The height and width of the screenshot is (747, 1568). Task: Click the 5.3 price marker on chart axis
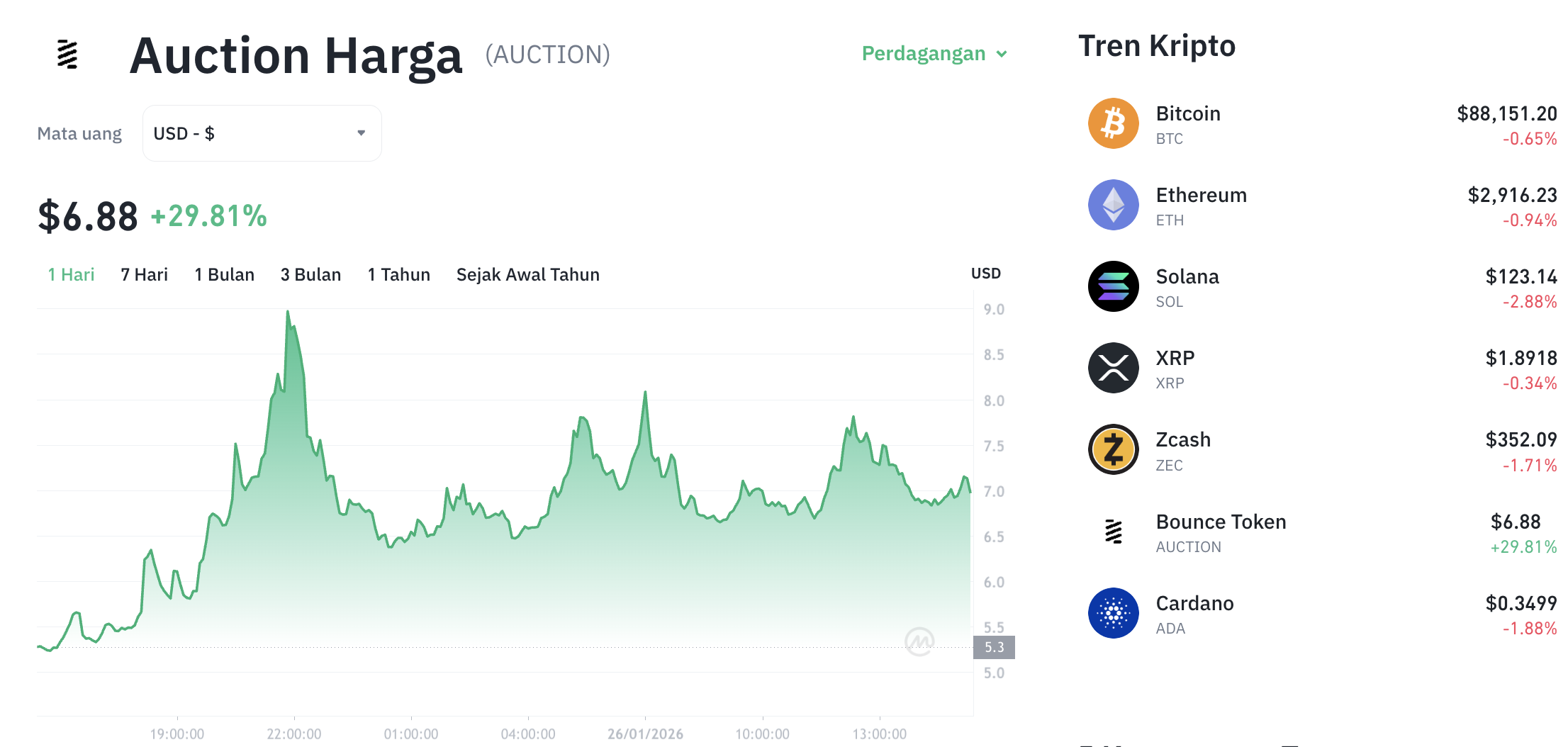coord(995,647)
